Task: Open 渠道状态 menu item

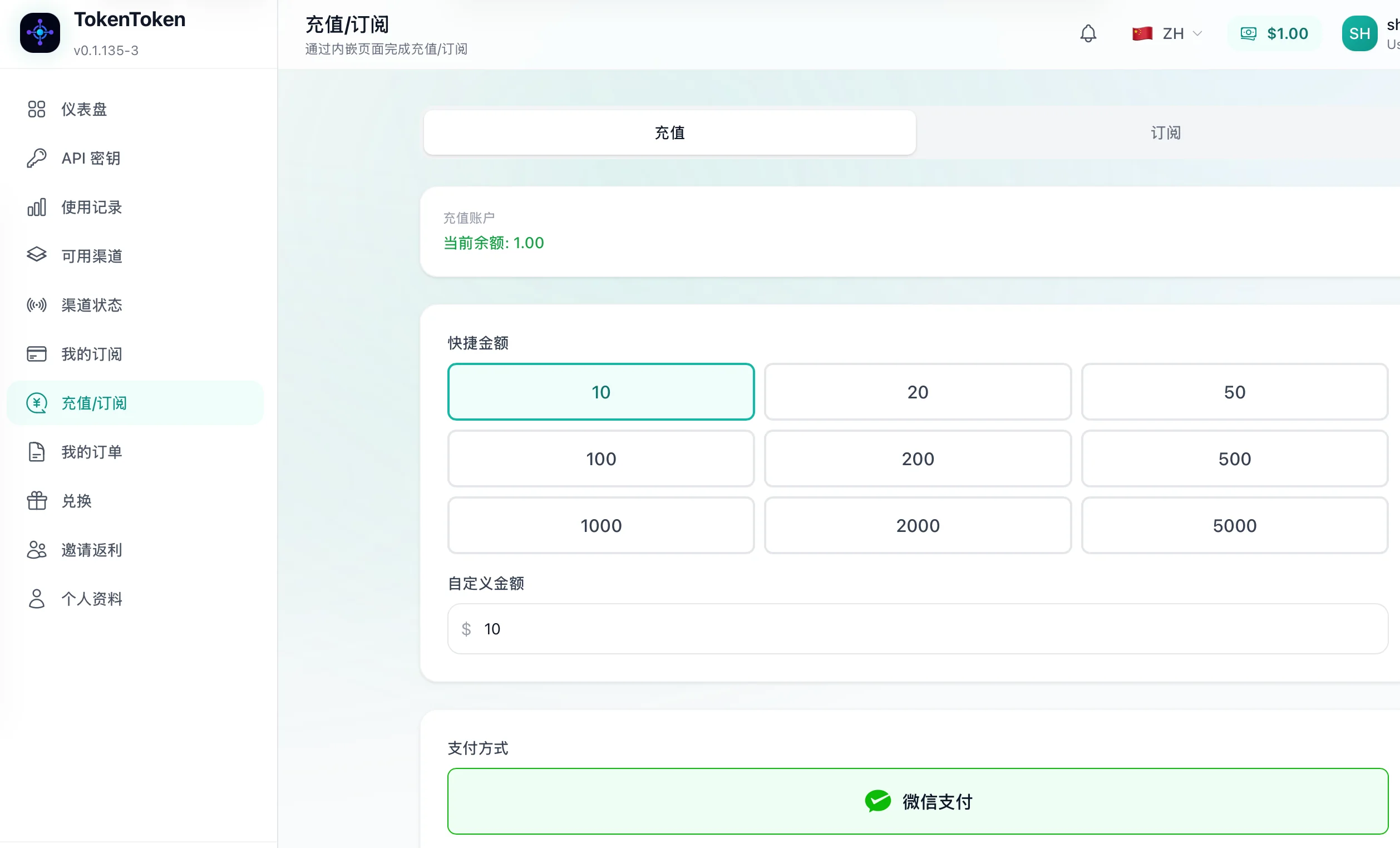Action: 135,305
